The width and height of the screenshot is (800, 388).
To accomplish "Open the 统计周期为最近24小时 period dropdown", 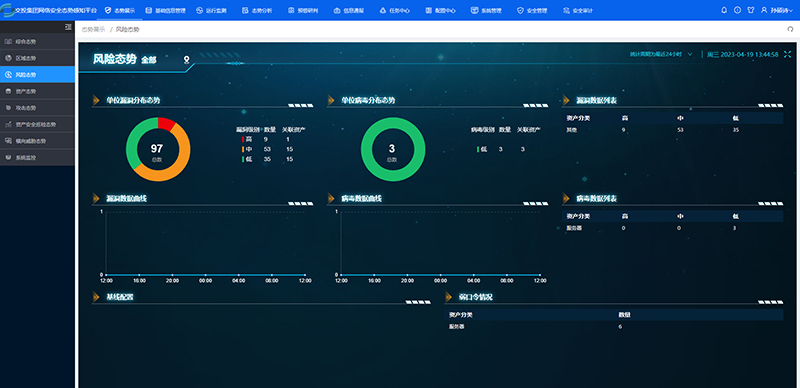I will point(661,54).
